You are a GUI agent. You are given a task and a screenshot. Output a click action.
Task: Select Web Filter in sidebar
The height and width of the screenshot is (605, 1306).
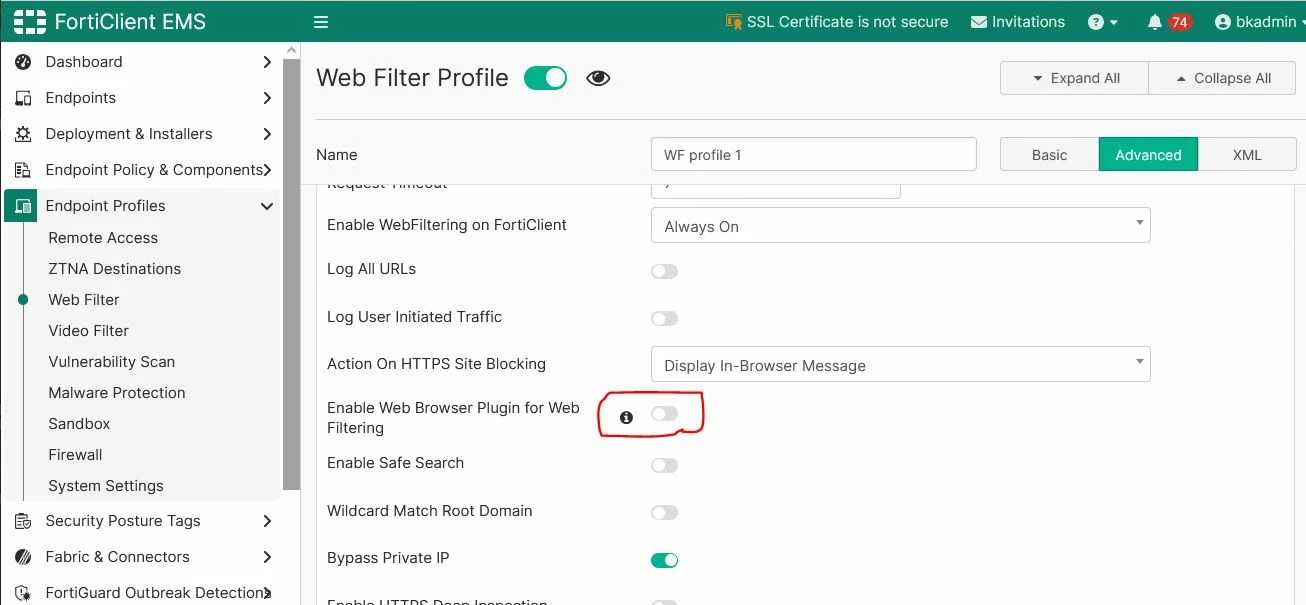pyautogui.click(x=84, y=300)
